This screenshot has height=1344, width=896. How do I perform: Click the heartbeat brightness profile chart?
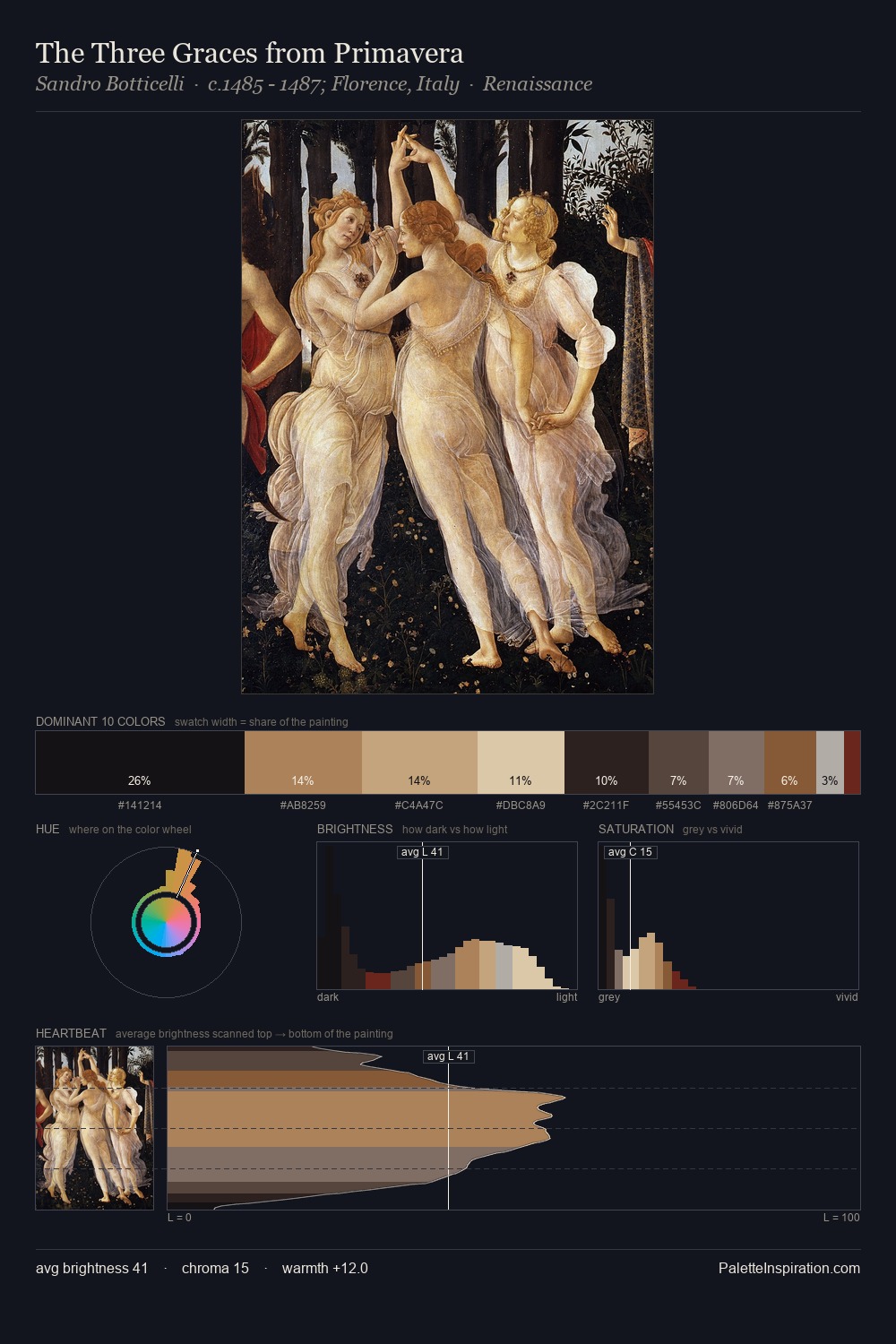pos(513,1128)
